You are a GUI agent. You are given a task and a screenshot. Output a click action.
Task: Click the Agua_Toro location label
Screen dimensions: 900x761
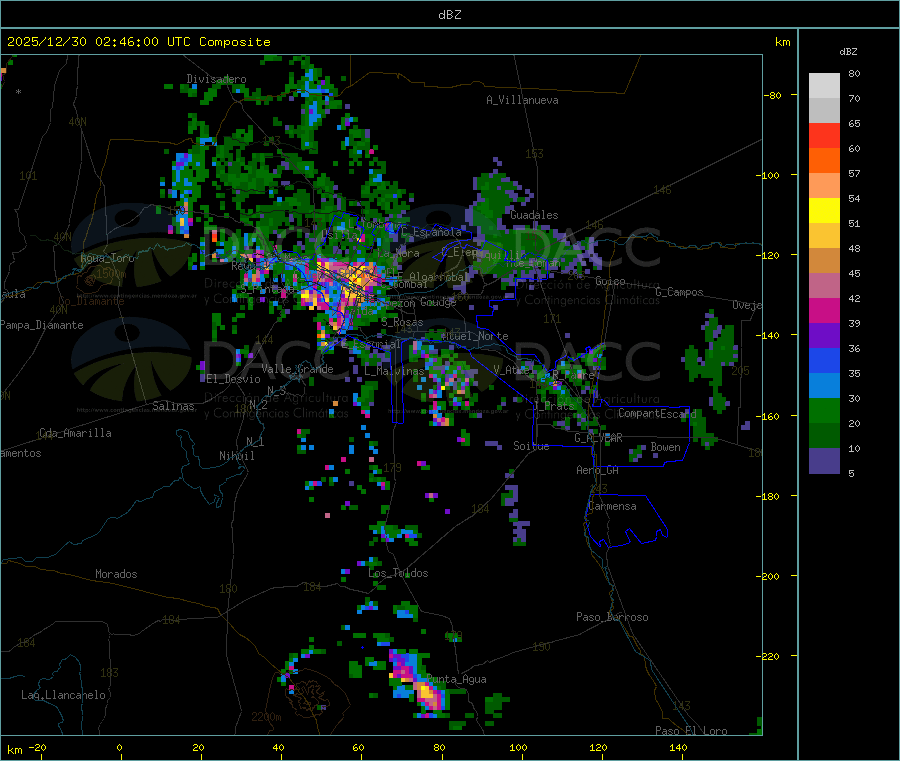(107, 258)
